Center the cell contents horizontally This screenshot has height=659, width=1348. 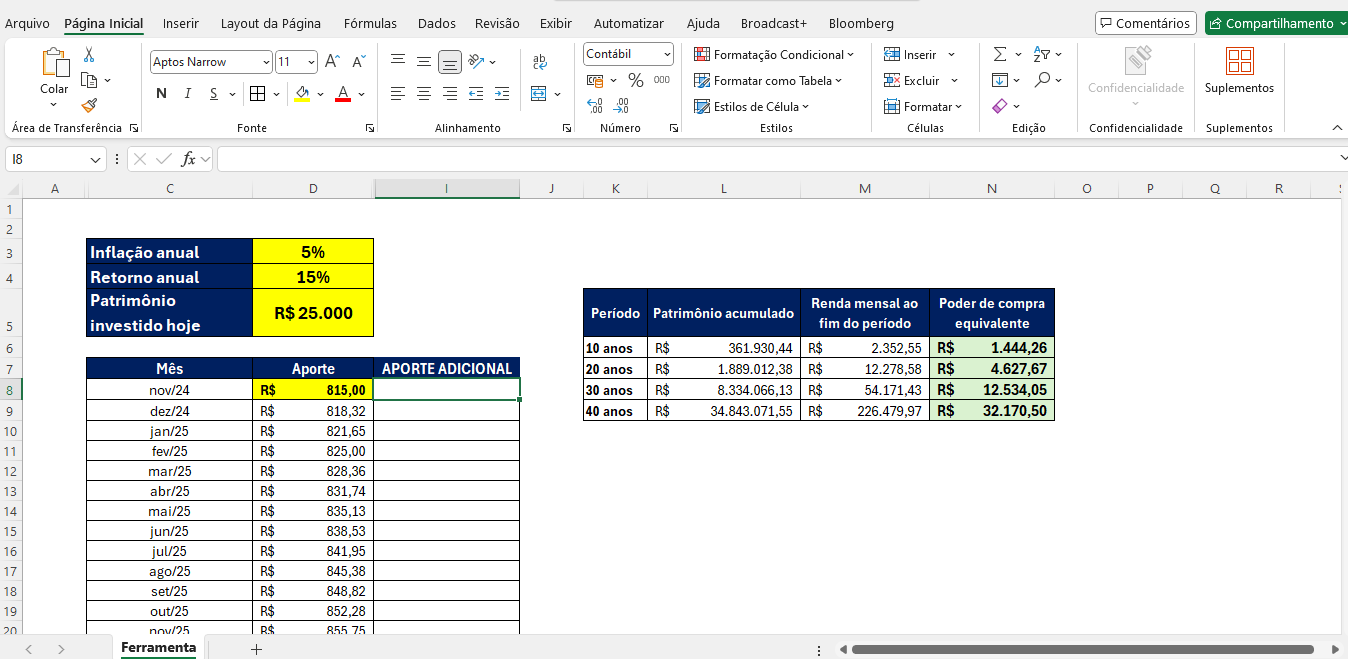[424, 94]
